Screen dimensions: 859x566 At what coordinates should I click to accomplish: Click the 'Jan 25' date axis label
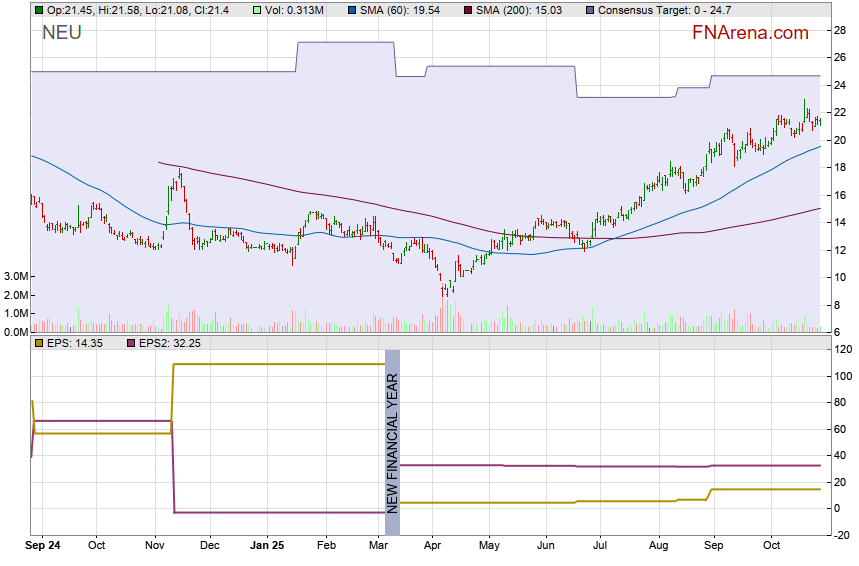(267, 546)
